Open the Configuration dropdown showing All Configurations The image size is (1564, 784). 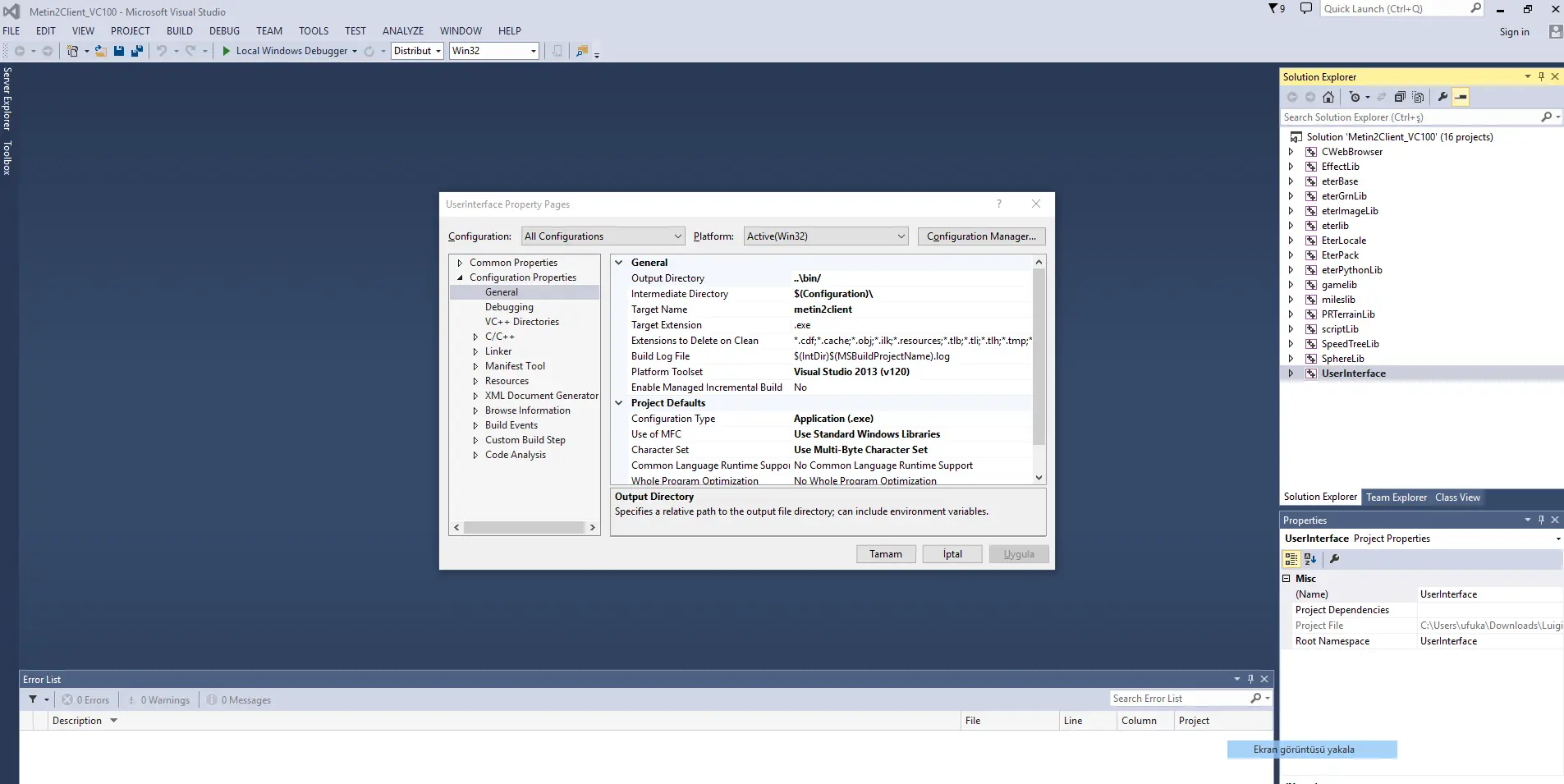pos(603,236)
